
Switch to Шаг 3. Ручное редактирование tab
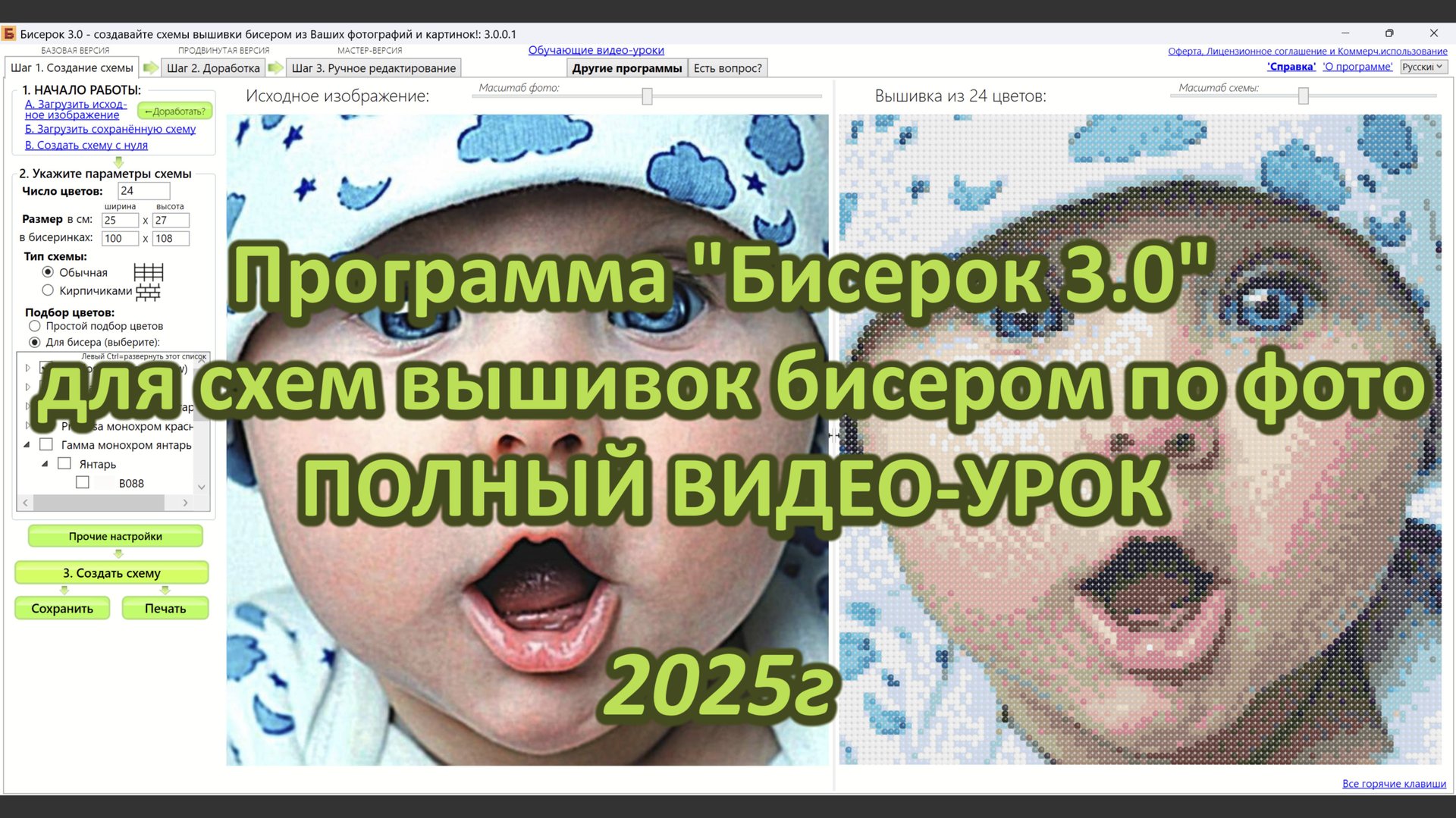pos(374,68)
